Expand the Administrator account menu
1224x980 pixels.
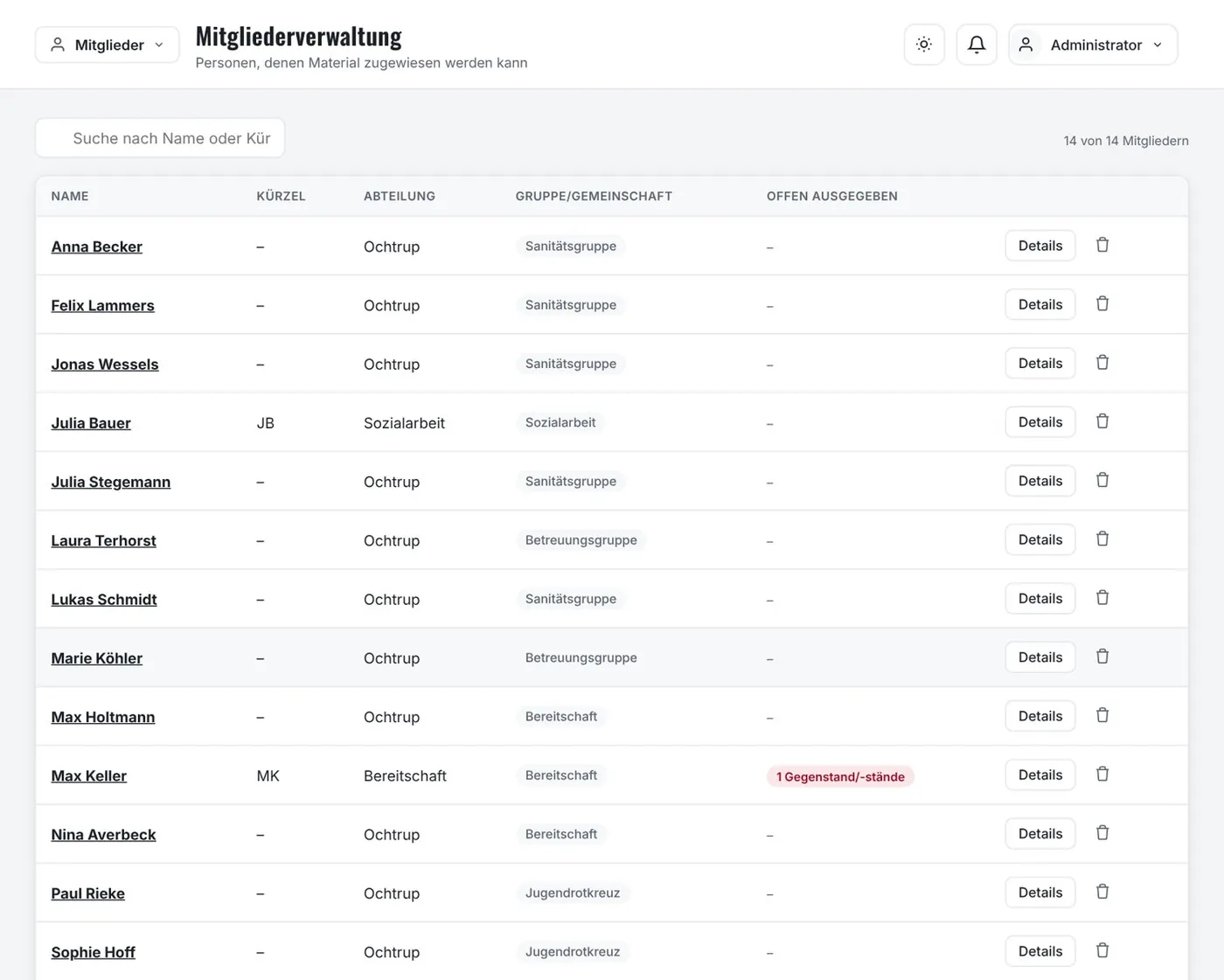click(x=1093, y=45)
